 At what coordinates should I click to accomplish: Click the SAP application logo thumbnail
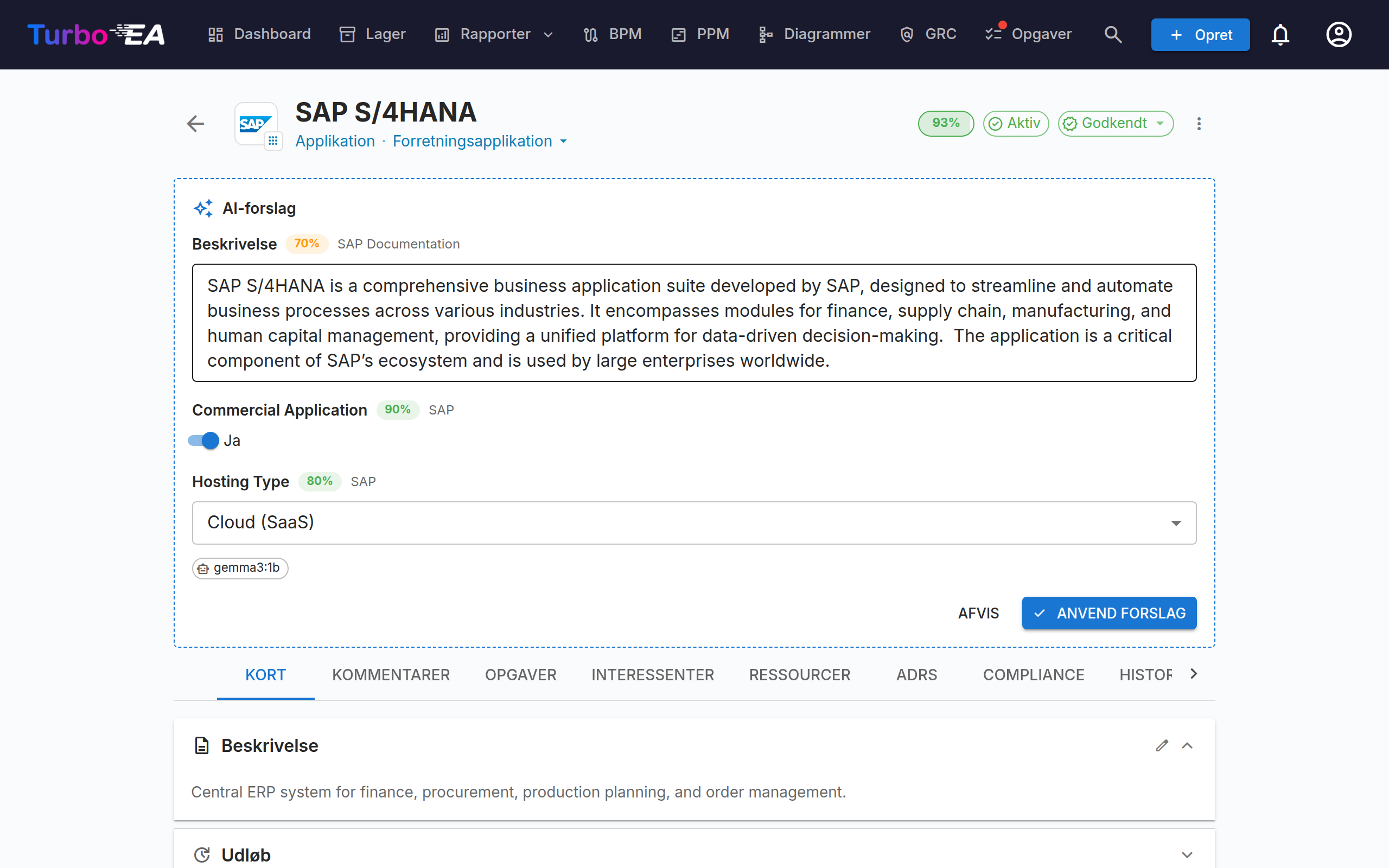point(256,124)
